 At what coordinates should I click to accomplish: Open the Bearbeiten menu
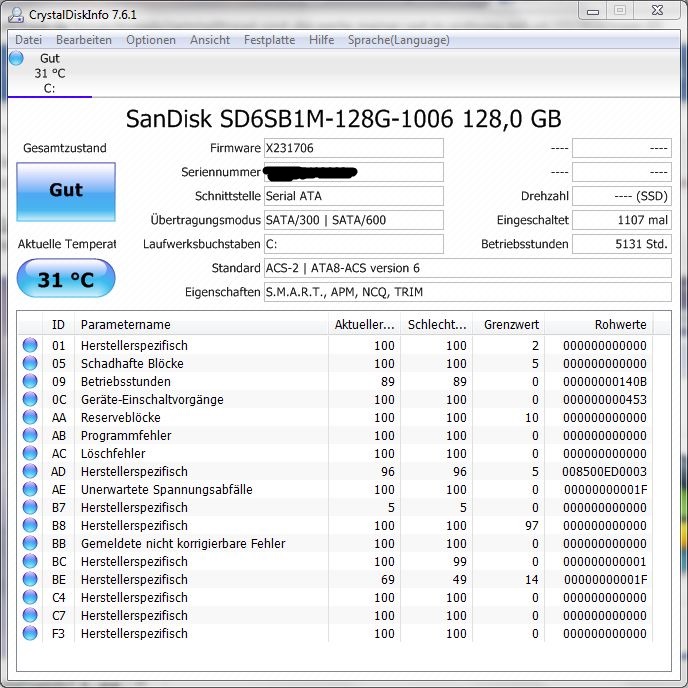84,40
